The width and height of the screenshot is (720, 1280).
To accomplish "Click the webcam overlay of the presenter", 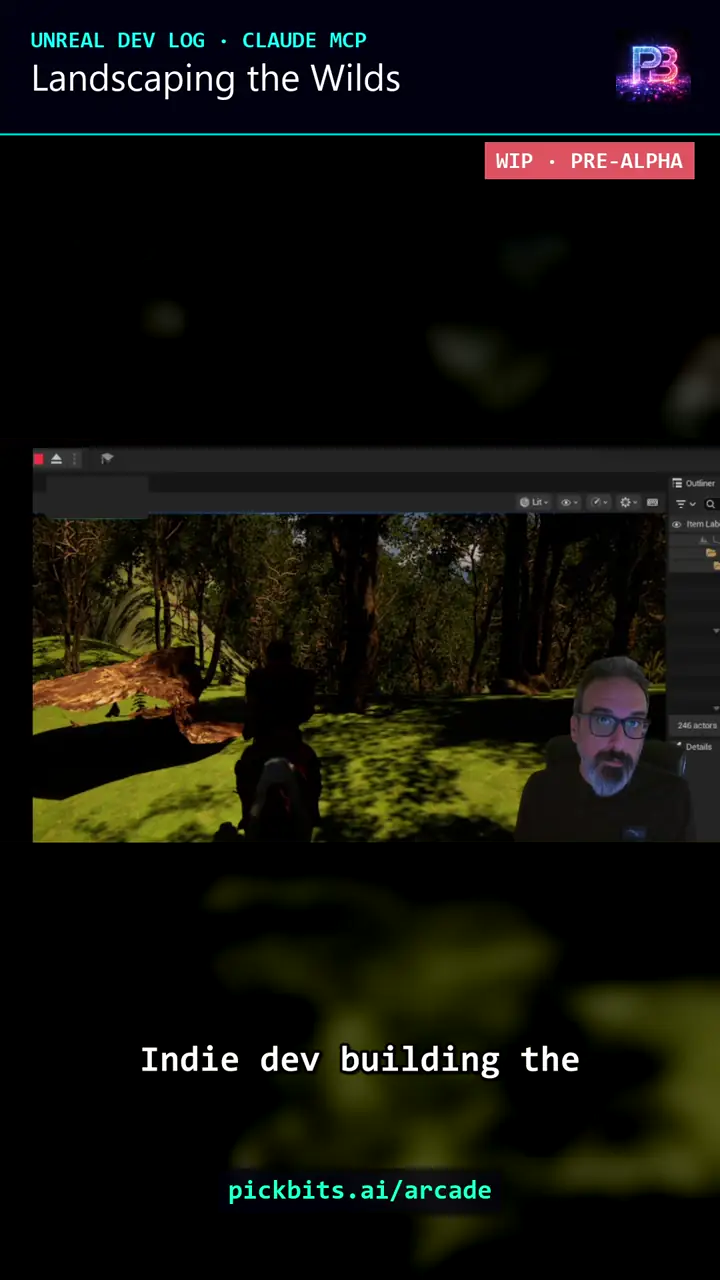I will (605, 750).
